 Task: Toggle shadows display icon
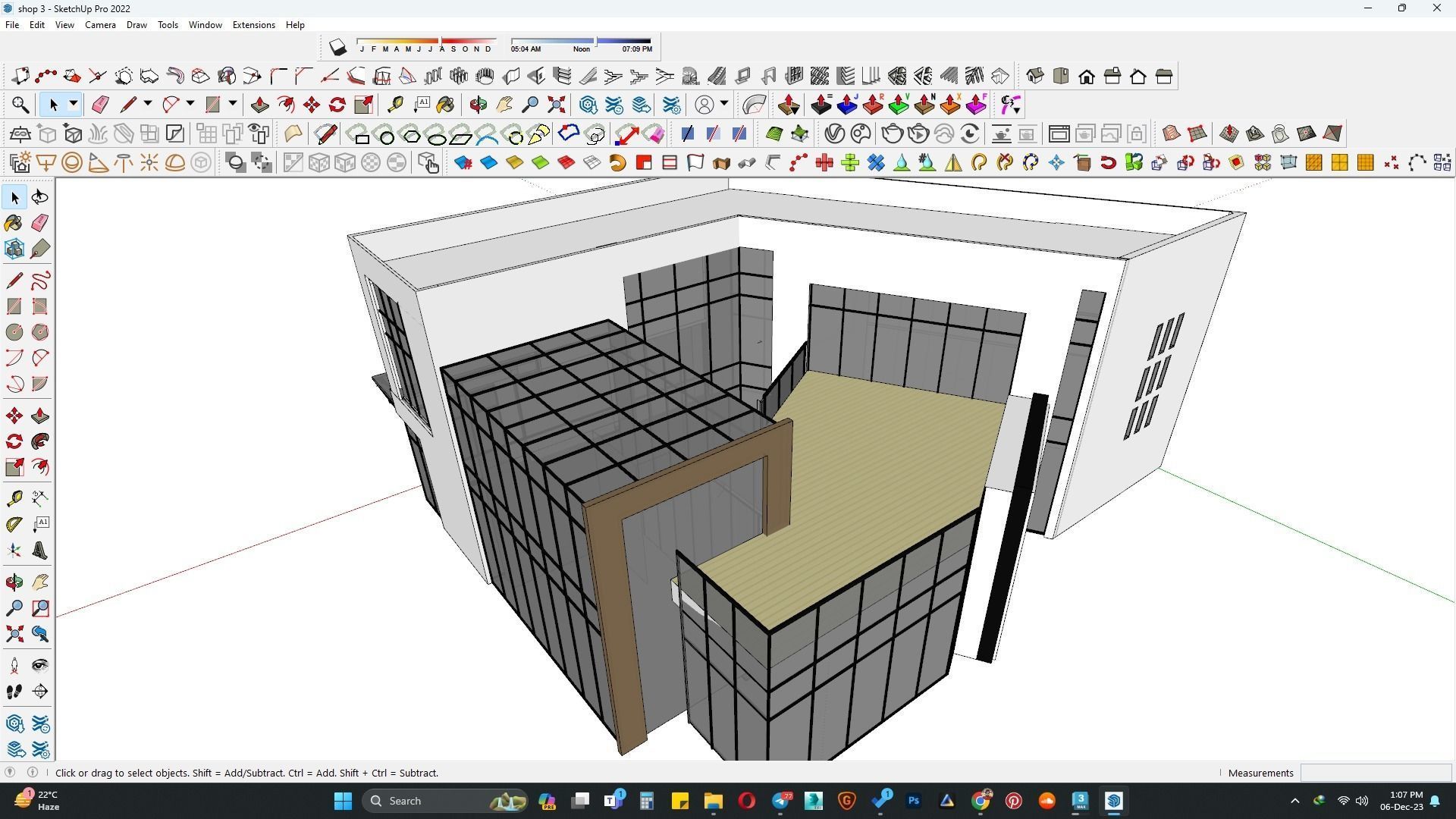tap(337, 48)
